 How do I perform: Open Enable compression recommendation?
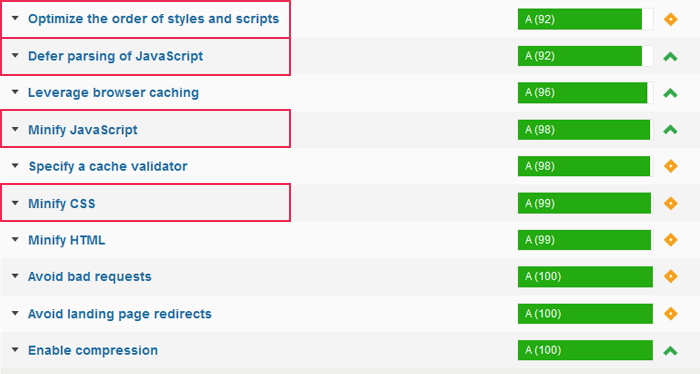pyautogui.click(x=93, y=350)
